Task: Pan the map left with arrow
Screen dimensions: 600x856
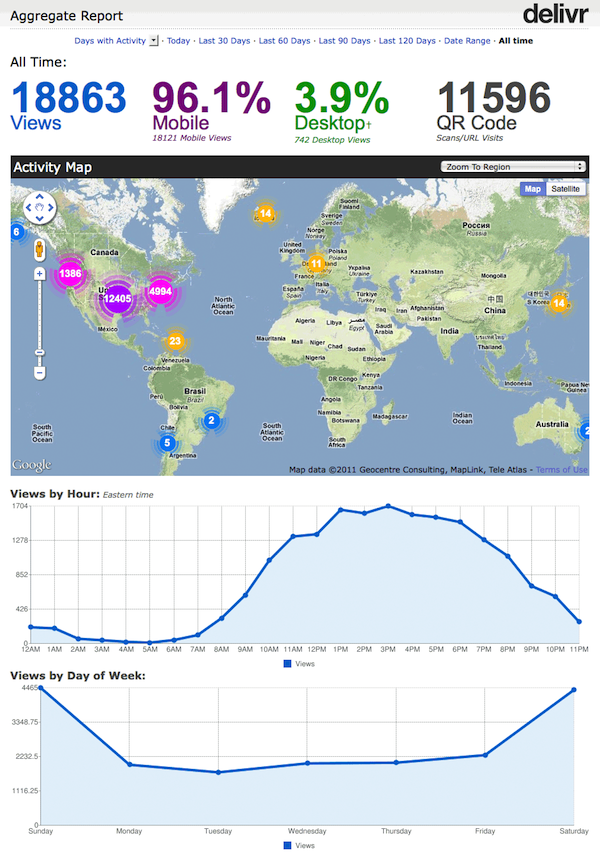Action: pos(29,207)
